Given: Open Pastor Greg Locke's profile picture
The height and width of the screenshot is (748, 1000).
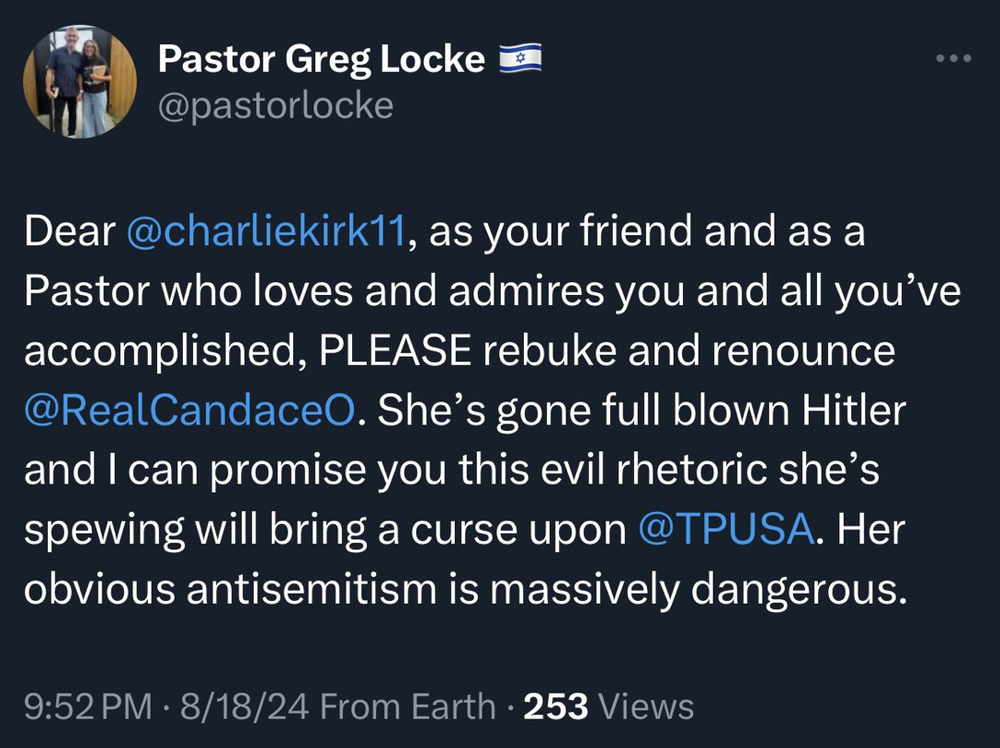Looking at the screenshot, I should pyautogui.click(x=79, y=82).
